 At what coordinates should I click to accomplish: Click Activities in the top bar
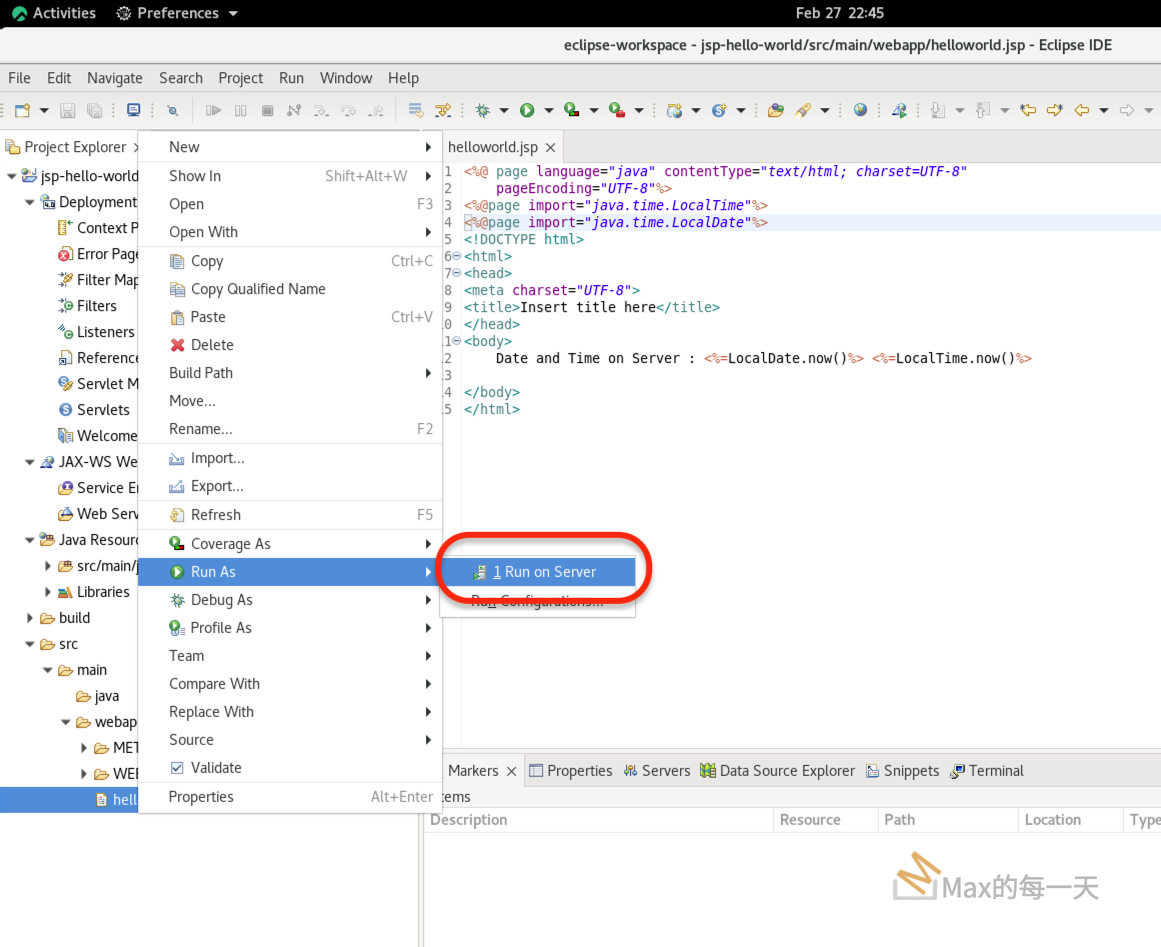(53, 13)
